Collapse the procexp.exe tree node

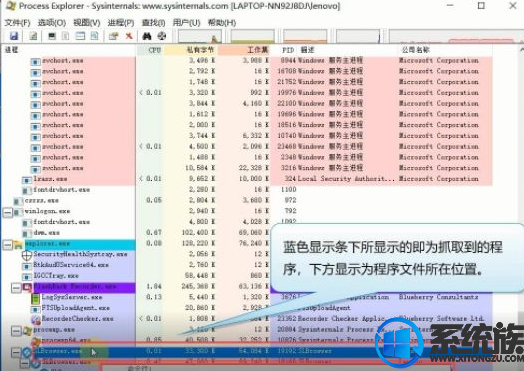coord(16,331)
